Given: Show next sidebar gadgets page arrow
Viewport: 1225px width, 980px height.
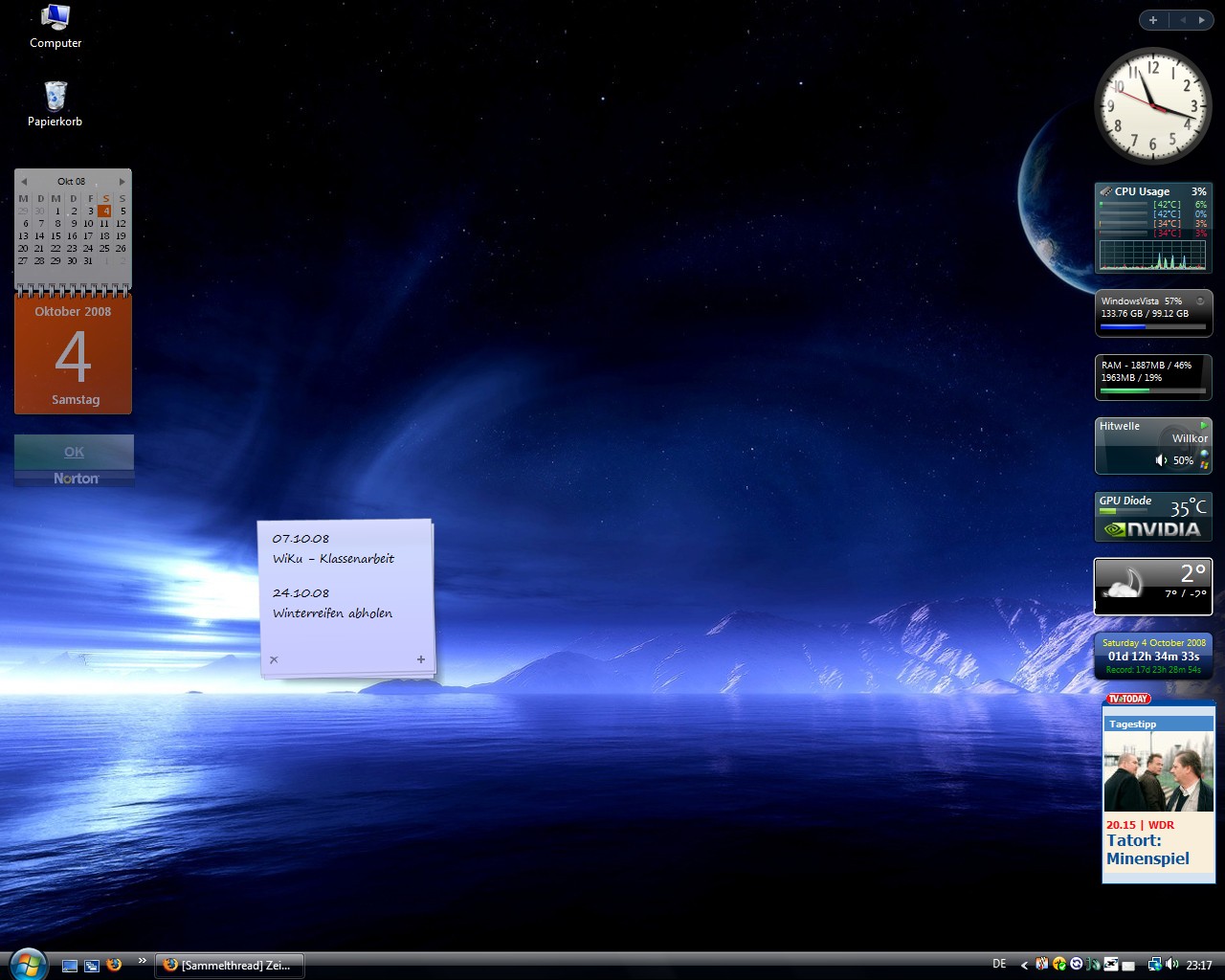Looking at the screenshot, I should coord(1202,20).
